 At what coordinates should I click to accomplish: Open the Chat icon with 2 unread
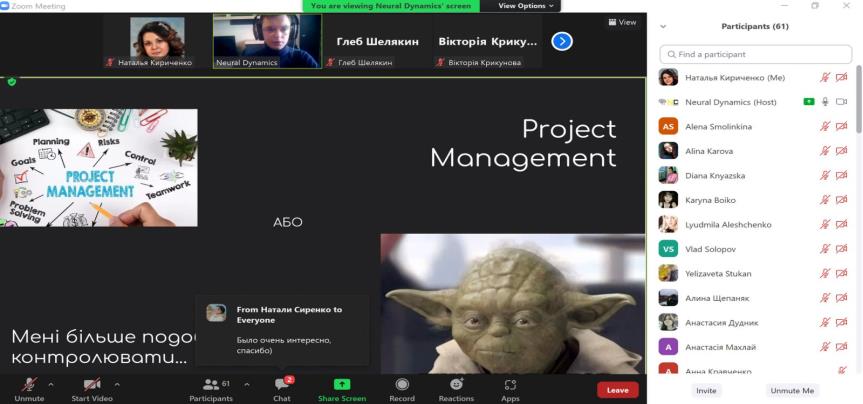click(282, 384)
